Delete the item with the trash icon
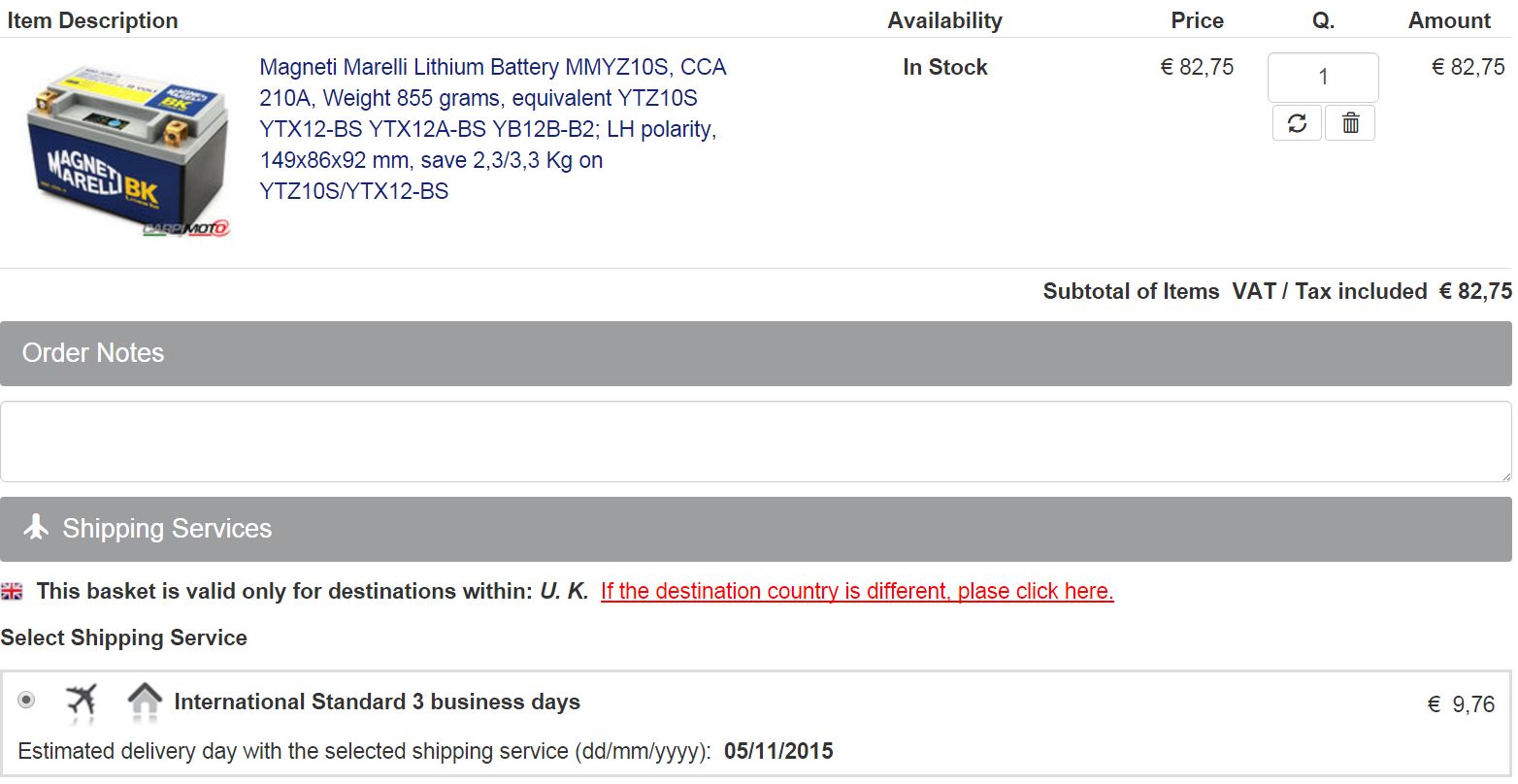Viewport: 1518px width, 784px height. click(x=1350, y=123)
